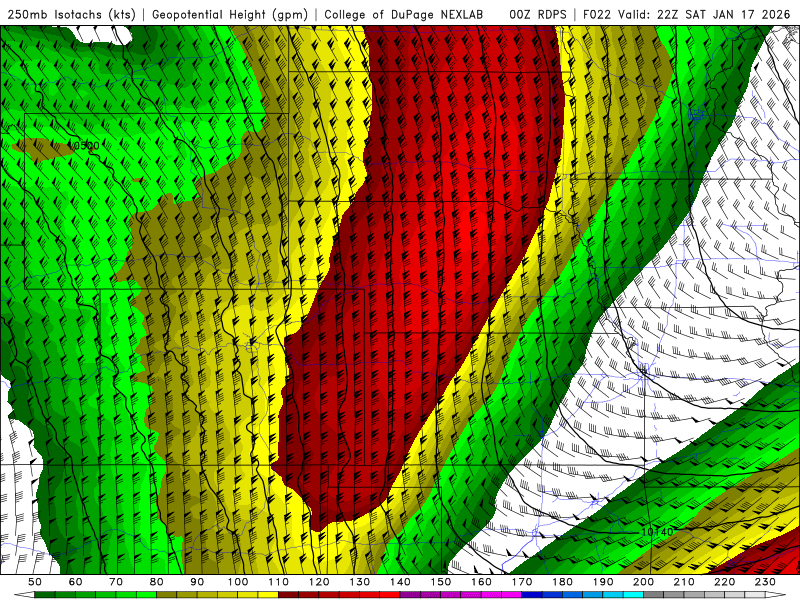
Task: Click the 70 knot colorbar label
Action: (116, 582)
